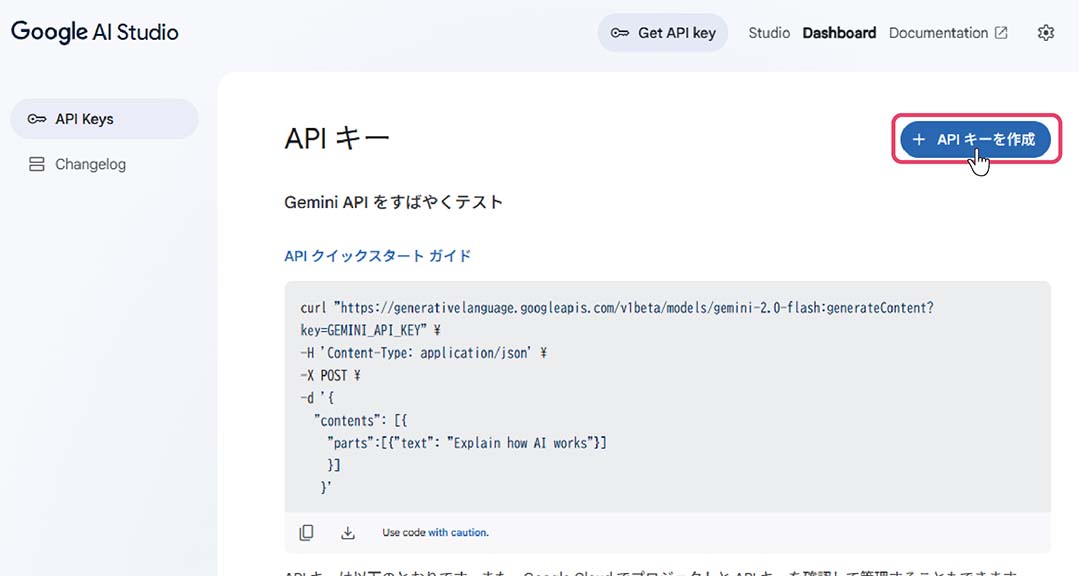Screen dimensions: 1080x577
Task: Click the Changelog sidebar icon
Action: click(x=37, y=164)
